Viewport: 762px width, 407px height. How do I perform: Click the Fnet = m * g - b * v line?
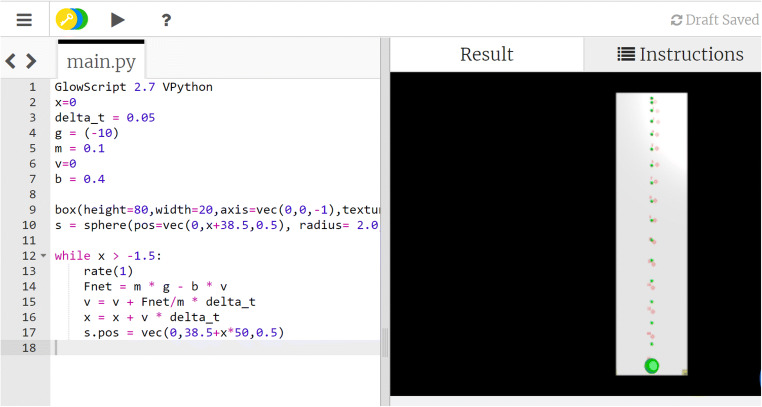tap(155, 287)
